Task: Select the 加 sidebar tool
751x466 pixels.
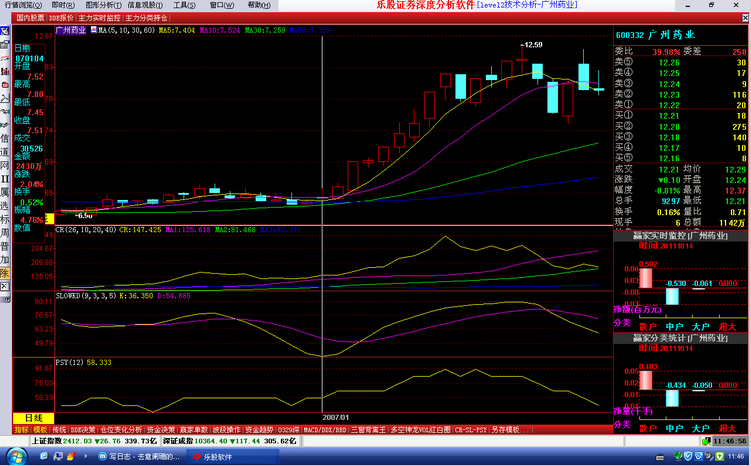Action: coord(5,260)
